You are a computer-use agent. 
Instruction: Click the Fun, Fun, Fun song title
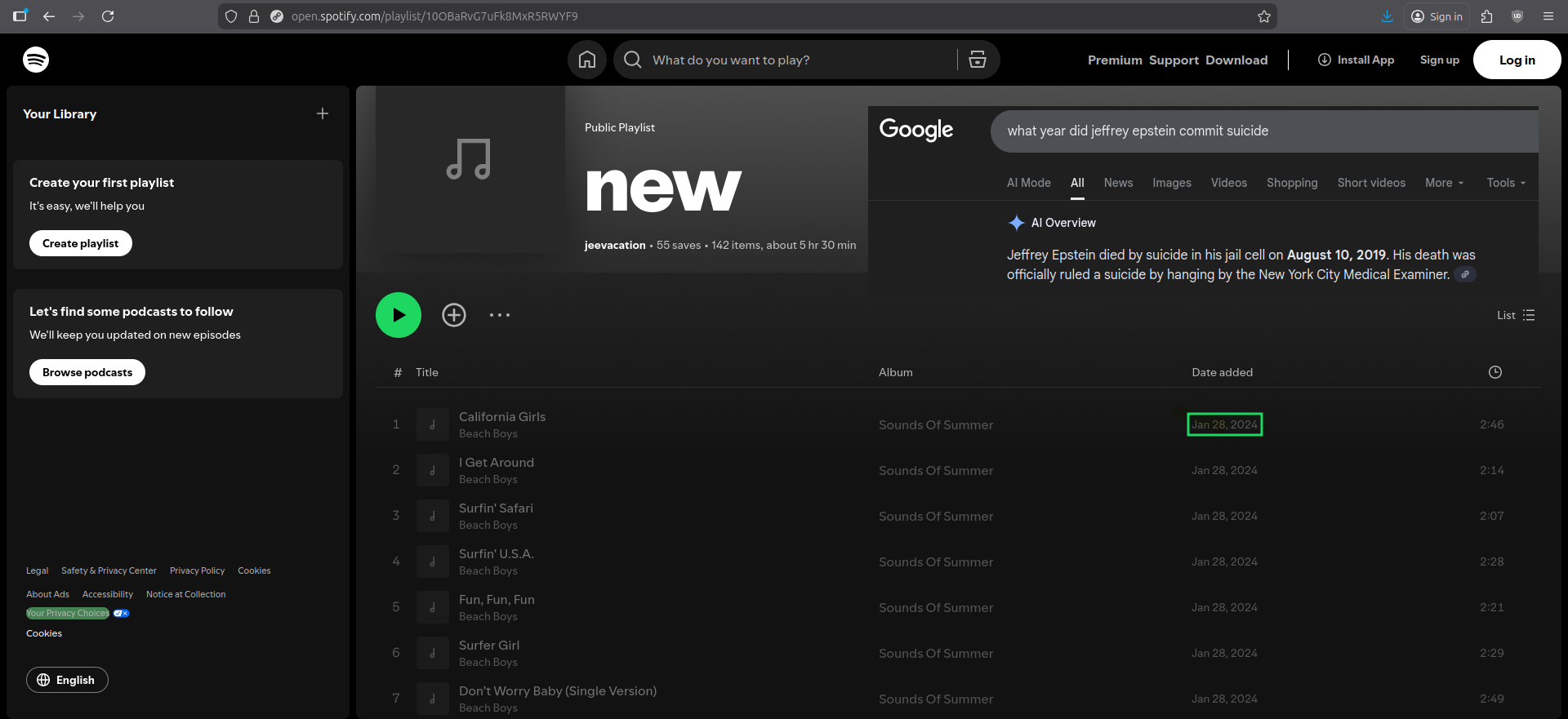point(497,599)
